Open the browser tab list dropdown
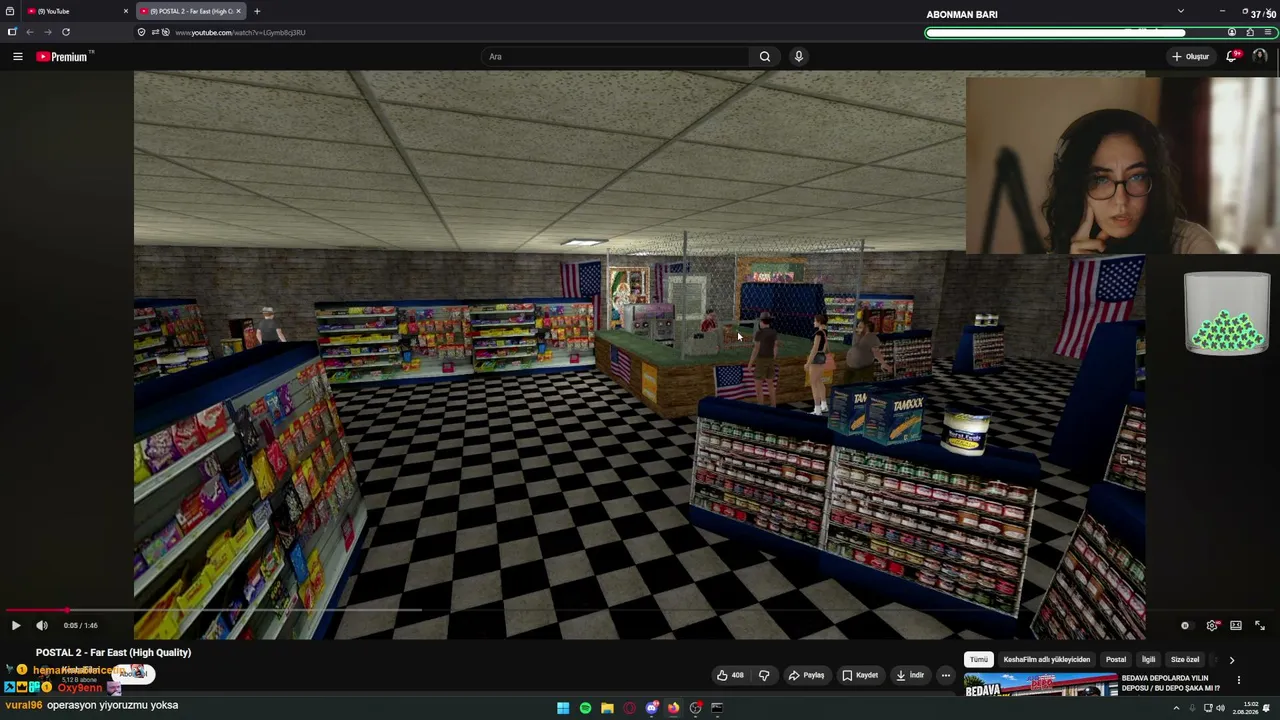The height and width of the screenshot is (720, 1280). [x=1180, y=11]
